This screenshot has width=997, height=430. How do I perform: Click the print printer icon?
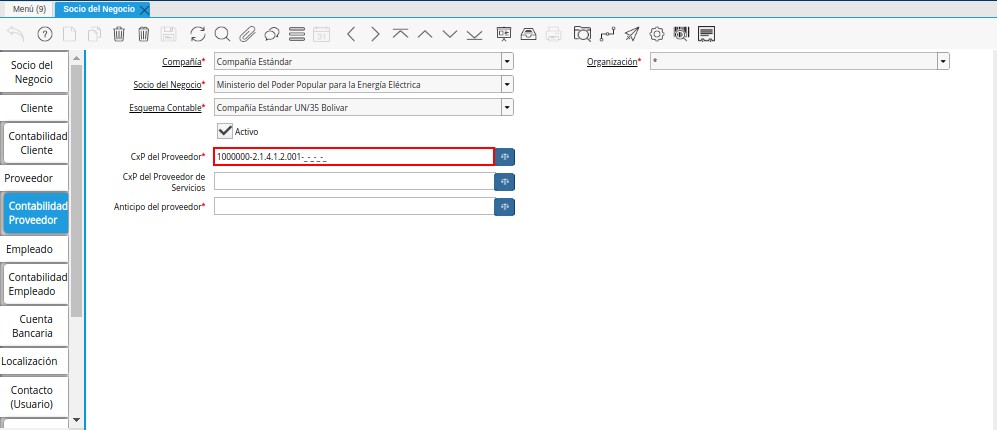tap(554, 34)
